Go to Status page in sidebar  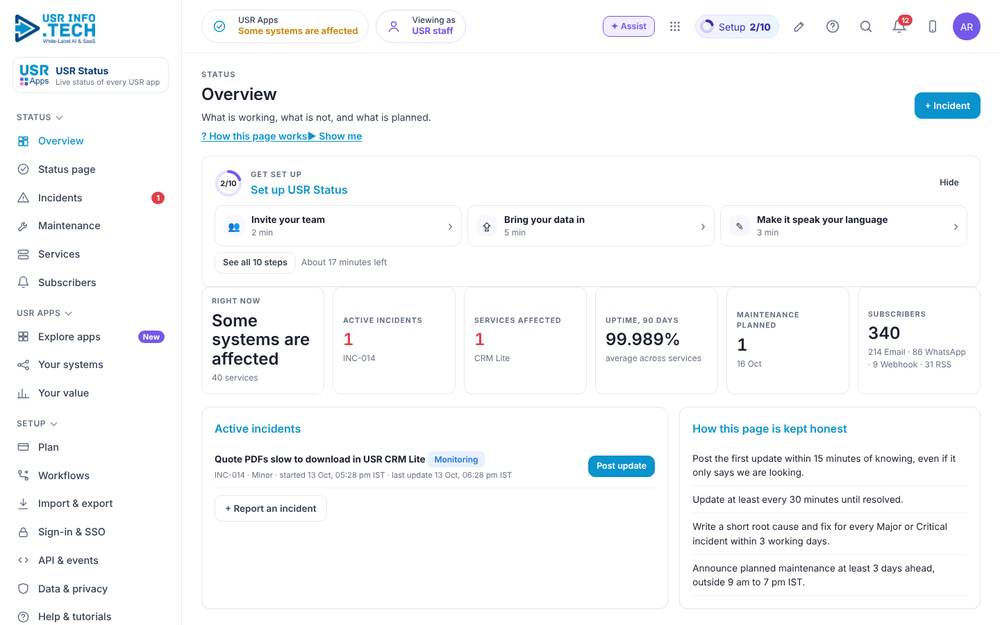click(90, 169)
